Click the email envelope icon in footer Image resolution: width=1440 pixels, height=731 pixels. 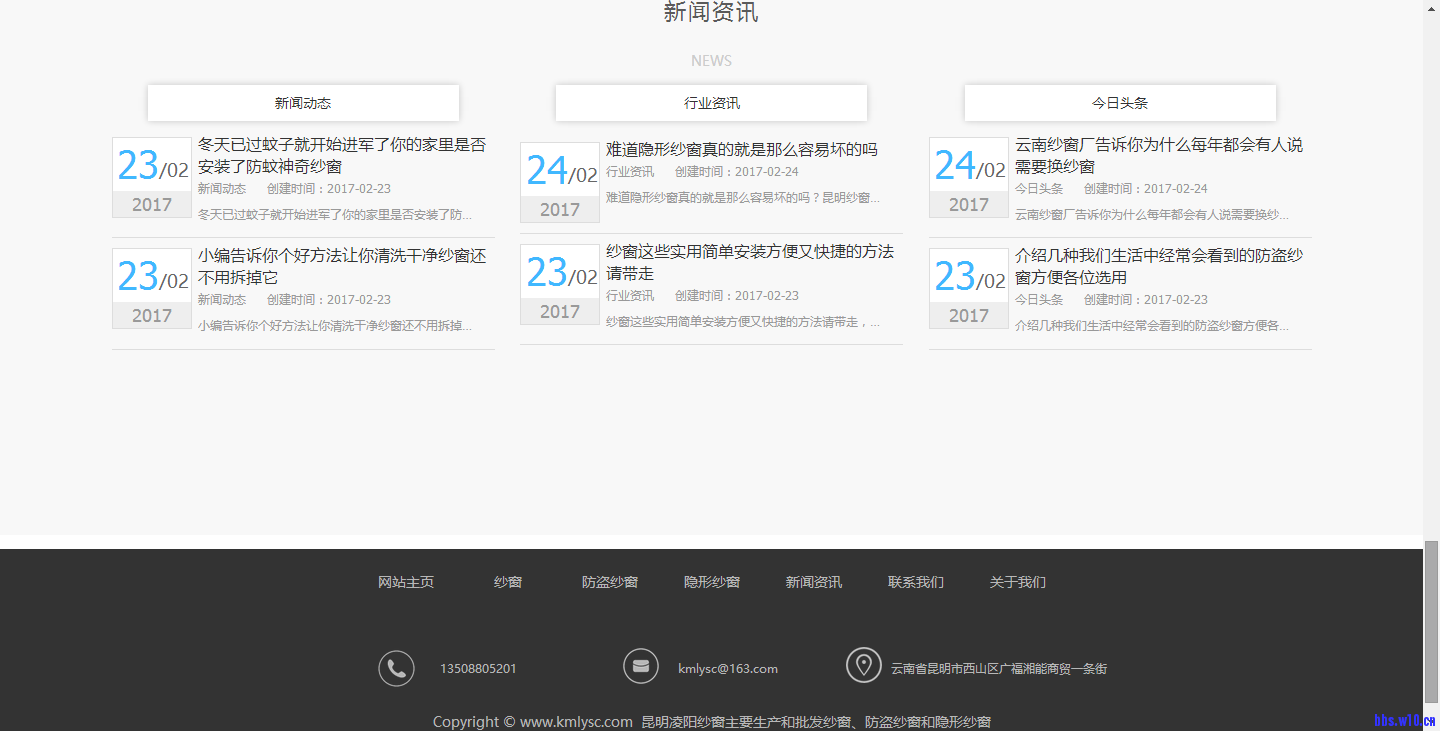(x=641, y=666)
